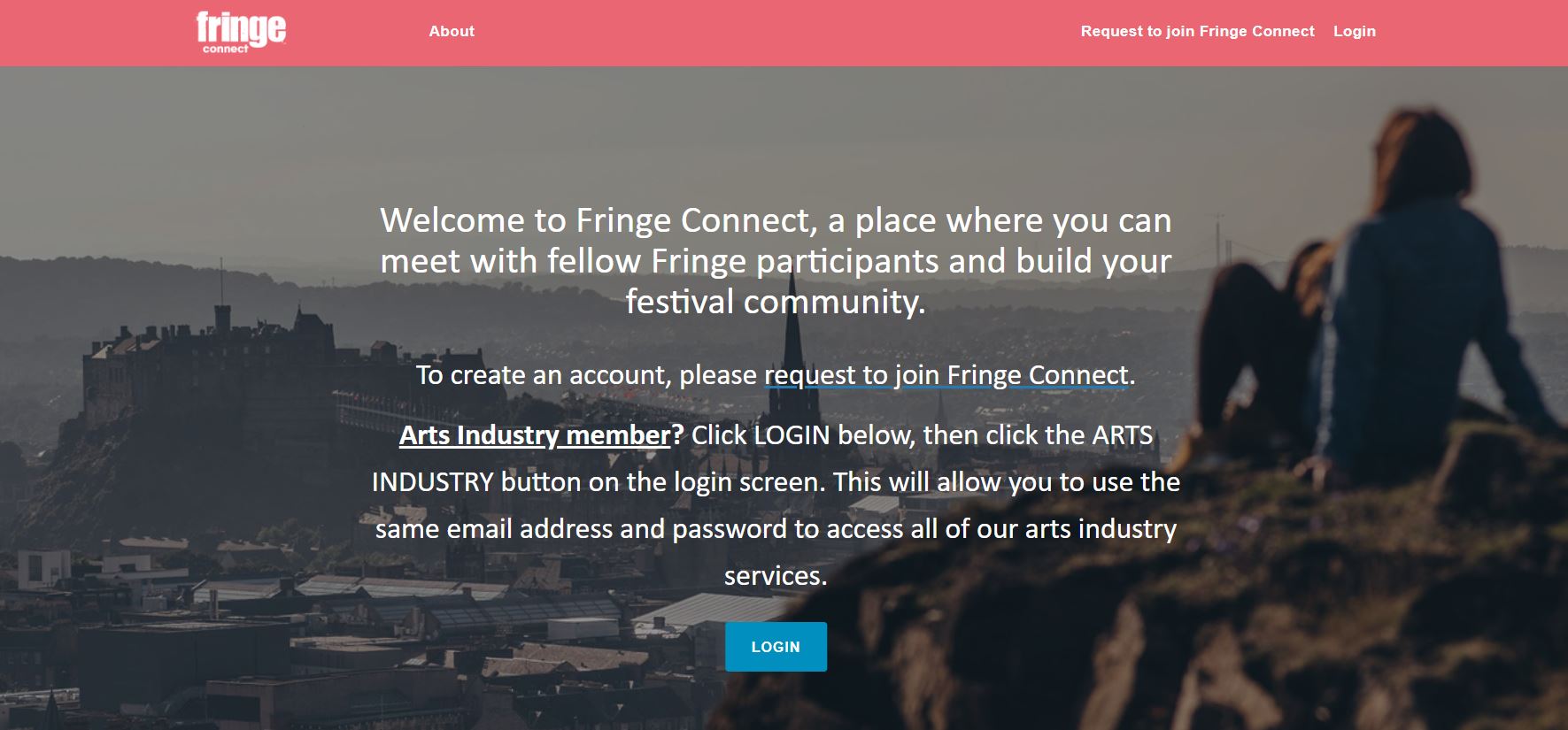Image resolution: width=1568 pixels, height=730 pixels.
Task: Click the "To create an account" text
Action: [586, 375]
